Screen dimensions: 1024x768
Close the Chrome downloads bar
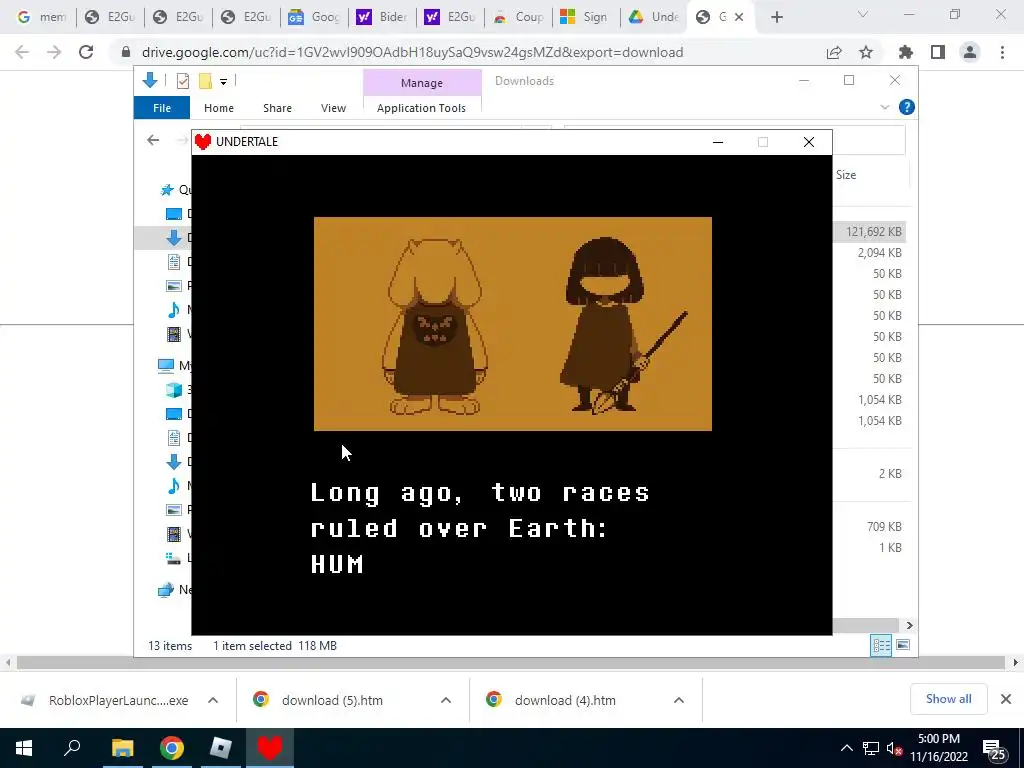click(x=1006, y=699)
